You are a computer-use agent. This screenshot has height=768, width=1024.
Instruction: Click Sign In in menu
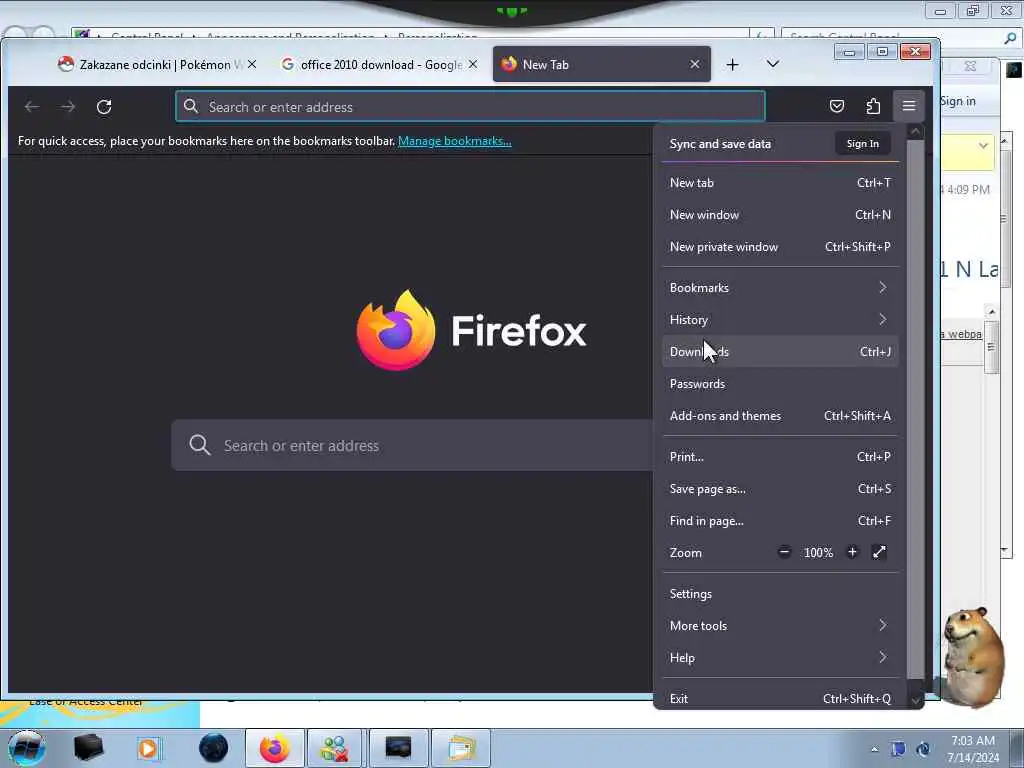click(863, 144)
